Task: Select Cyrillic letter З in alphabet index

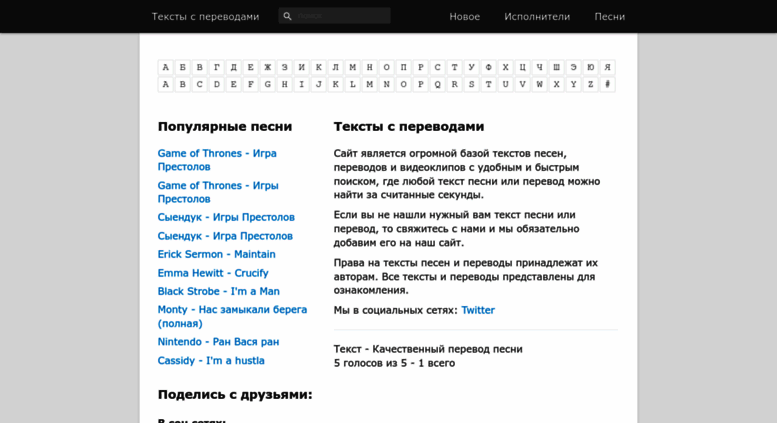Action: click(284, 67)
